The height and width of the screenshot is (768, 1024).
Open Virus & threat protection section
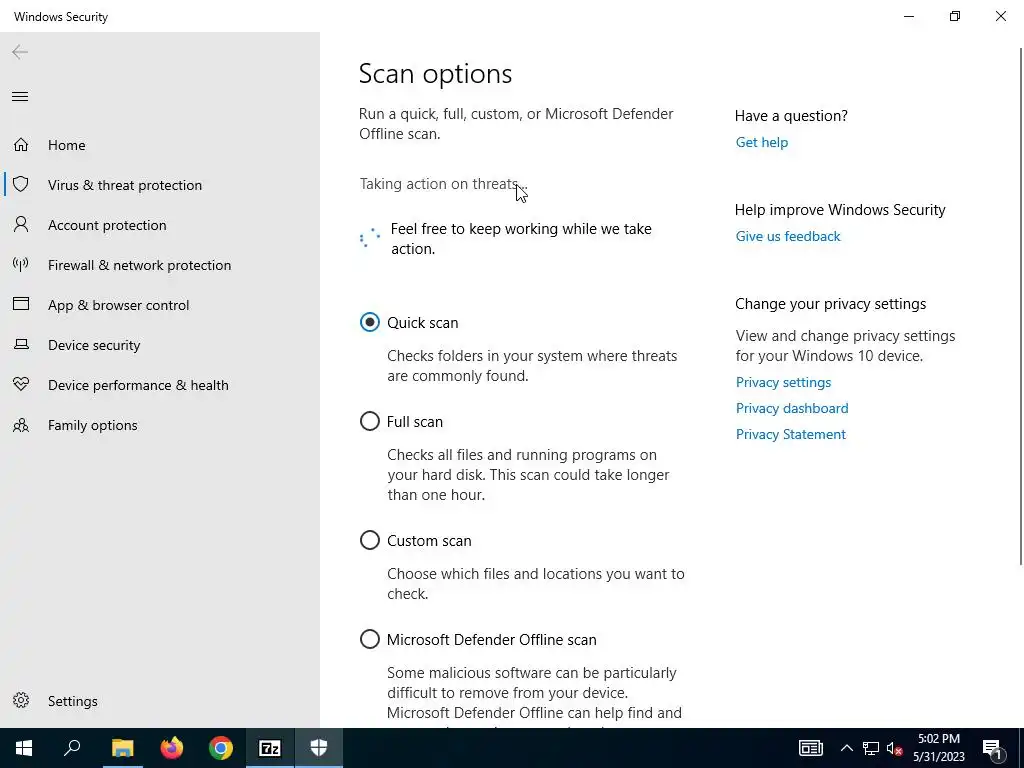[125, 185]
